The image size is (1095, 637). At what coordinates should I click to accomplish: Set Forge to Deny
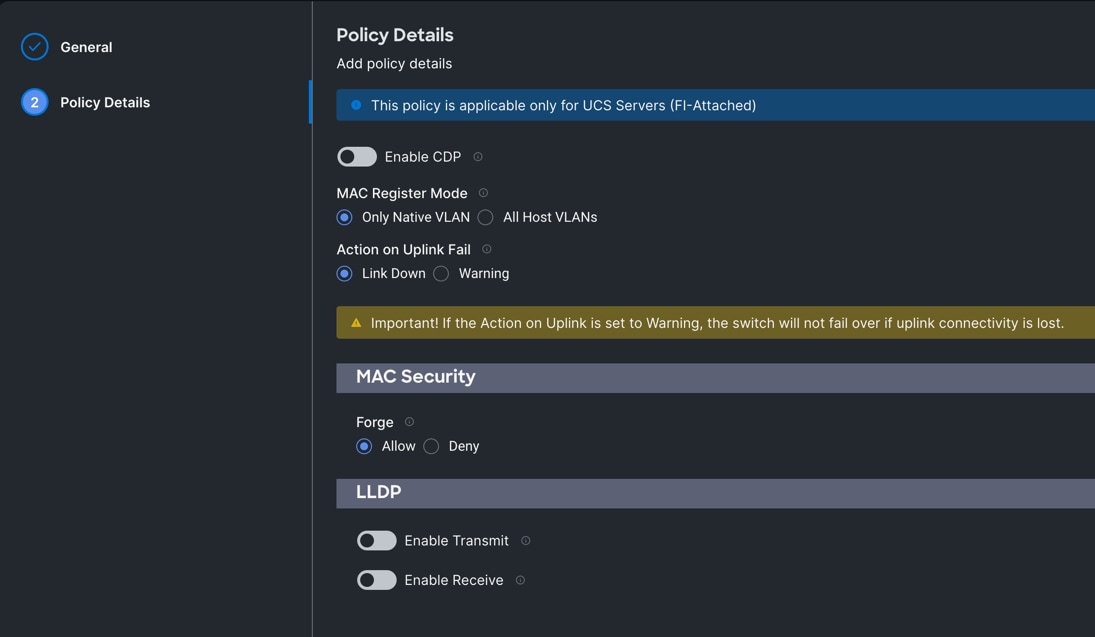click(x=431, y=446)
